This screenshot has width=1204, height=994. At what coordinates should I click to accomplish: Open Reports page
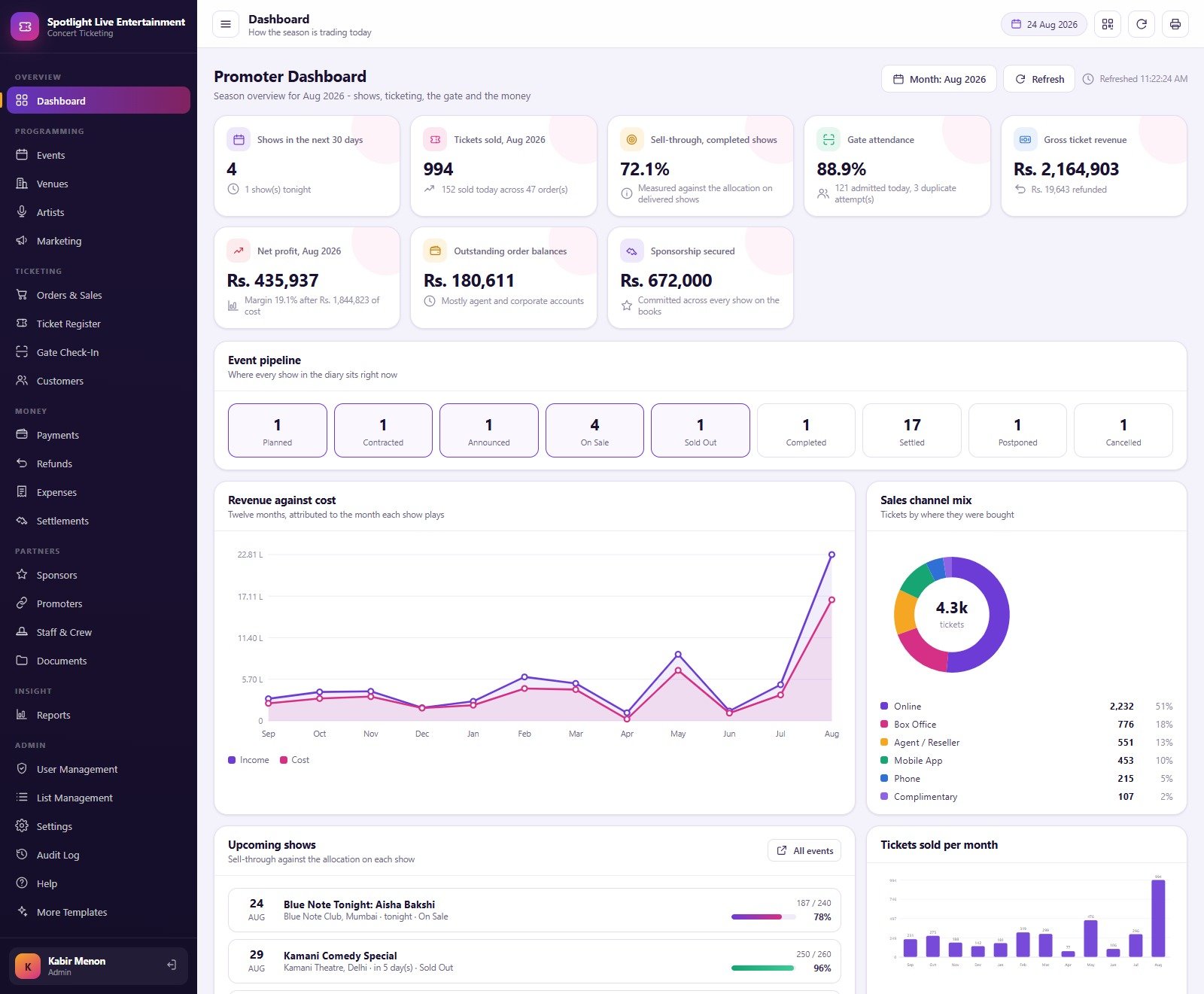[99, 715]
